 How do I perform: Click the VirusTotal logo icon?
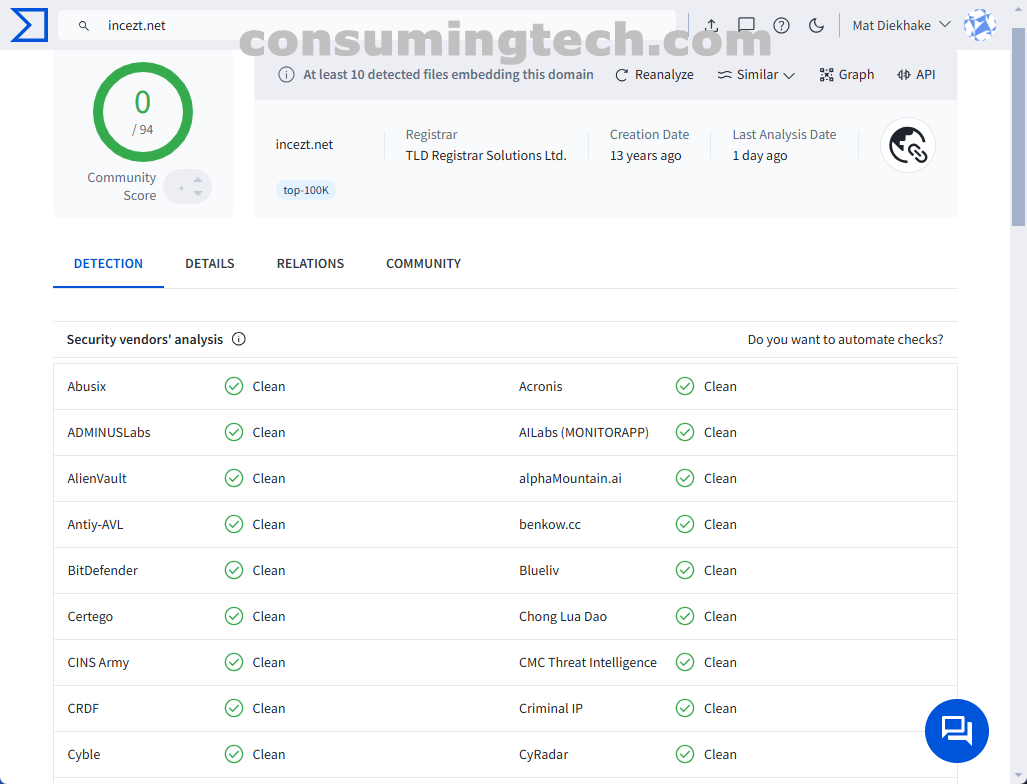tap(28, 25)
